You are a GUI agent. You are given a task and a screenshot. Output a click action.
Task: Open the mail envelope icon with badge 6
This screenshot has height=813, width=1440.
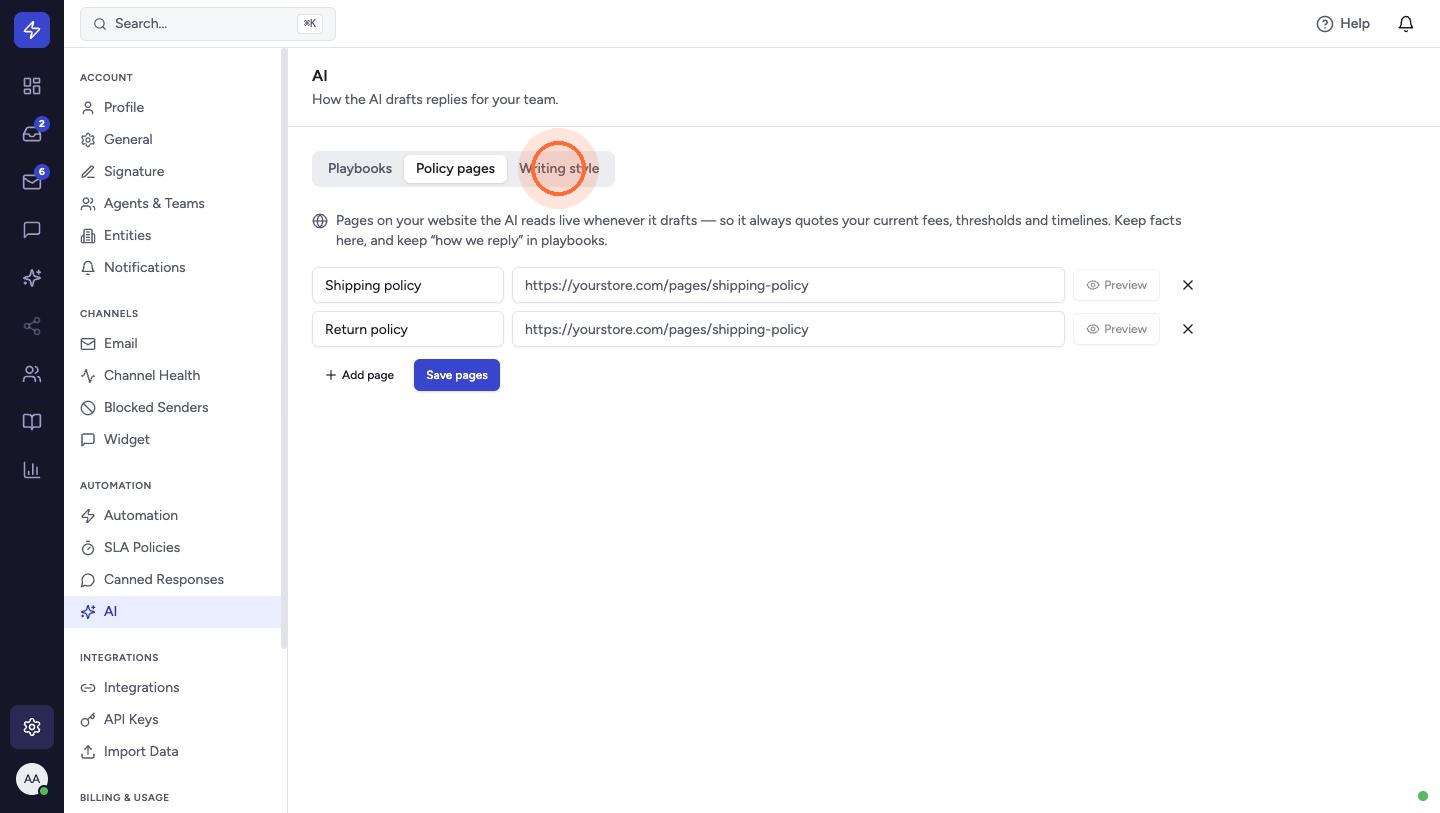pos(32,182)
